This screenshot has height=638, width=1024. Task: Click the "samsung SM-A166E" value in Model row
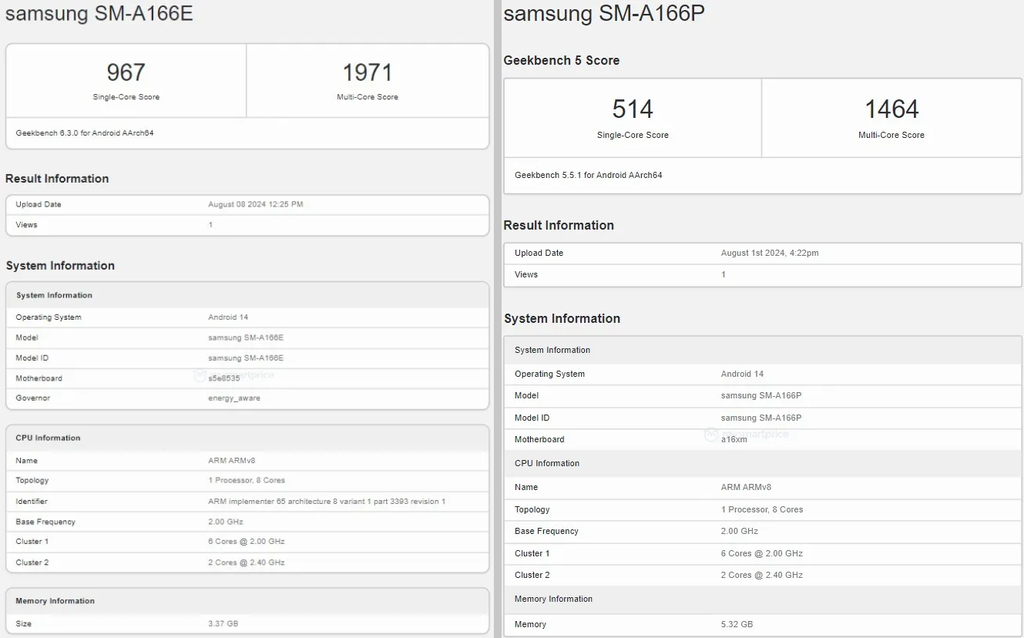click(x=246, y=338)
